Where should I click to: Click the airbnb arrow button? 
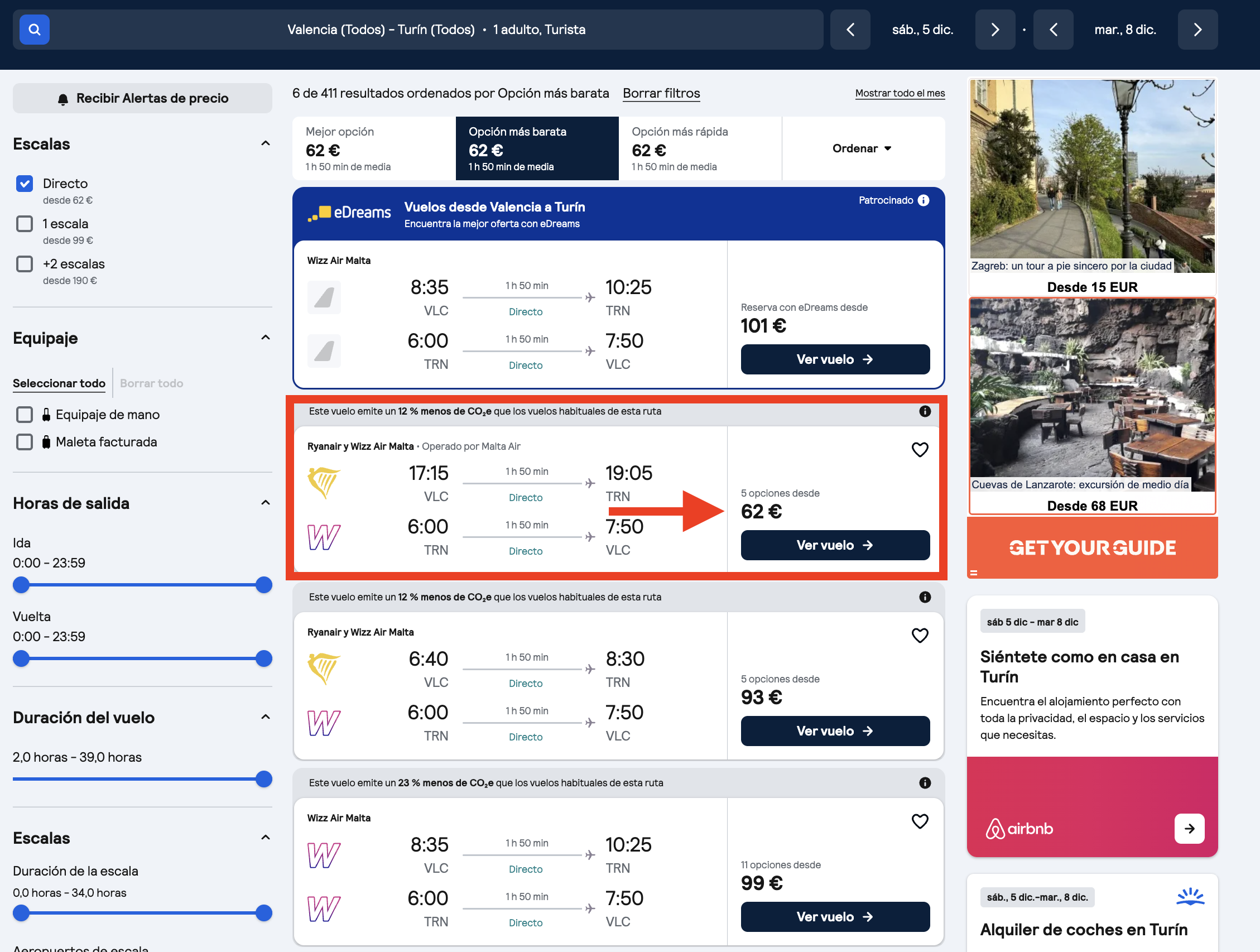[1189, 828]
